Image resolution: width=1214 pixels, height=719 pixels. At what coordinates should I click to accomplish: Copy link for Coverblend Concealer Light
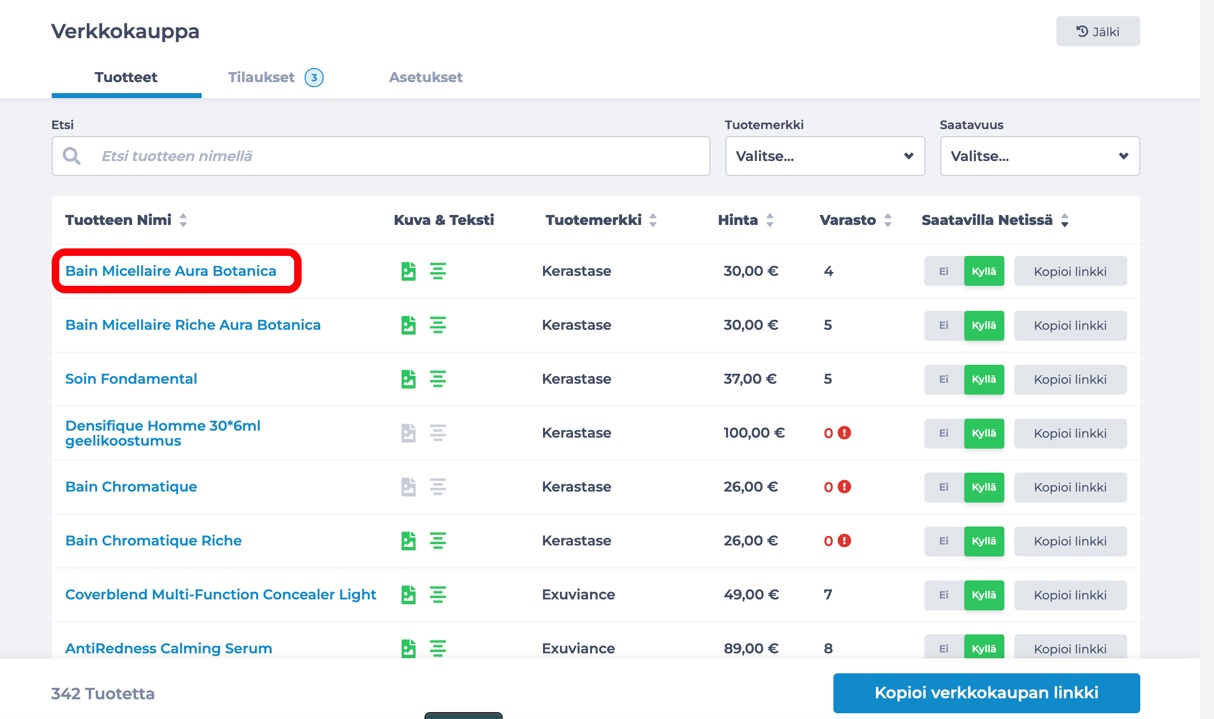(1070, 595)
